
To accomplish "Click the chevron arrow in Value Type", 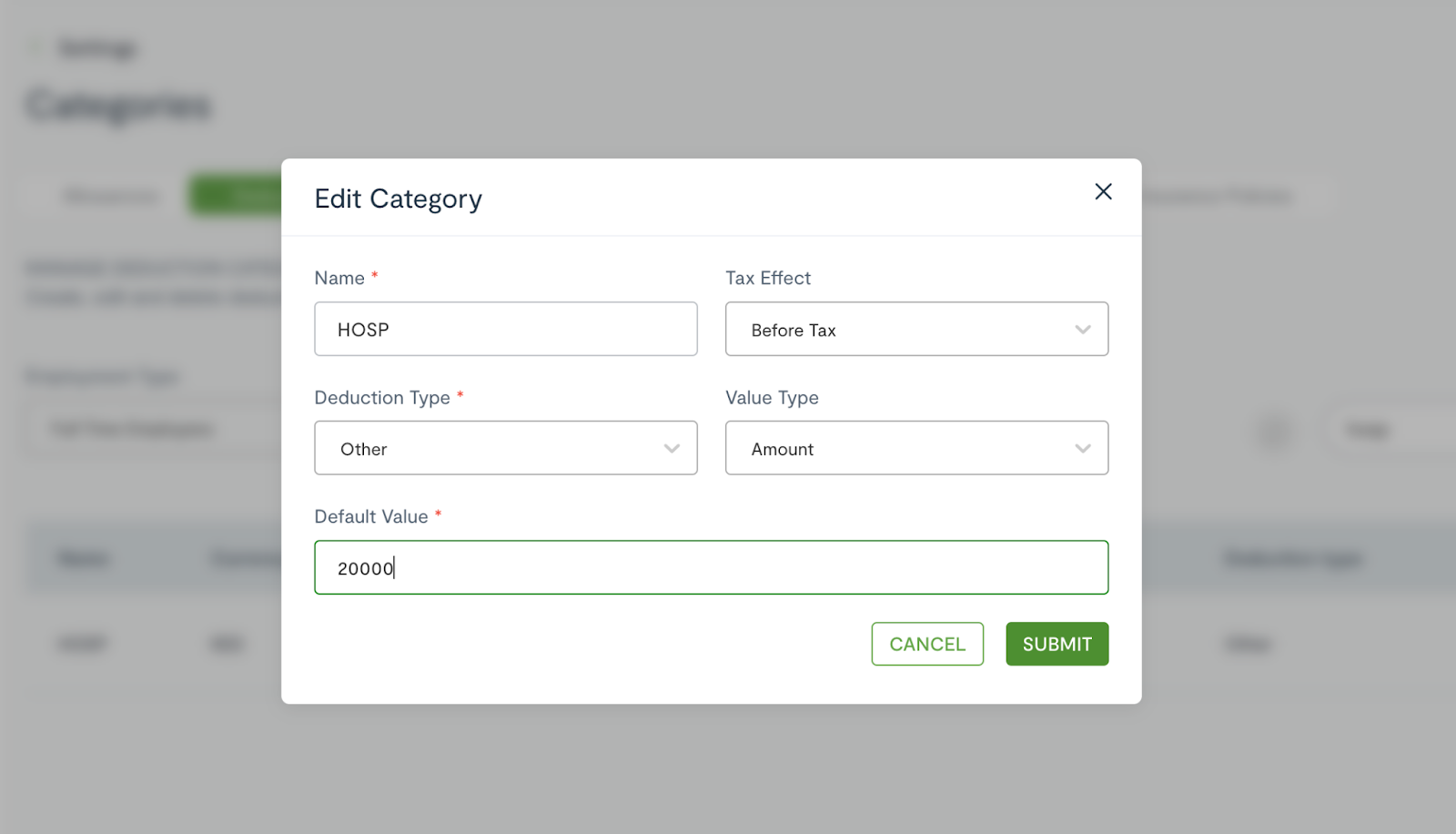I will coord(1082,448).
